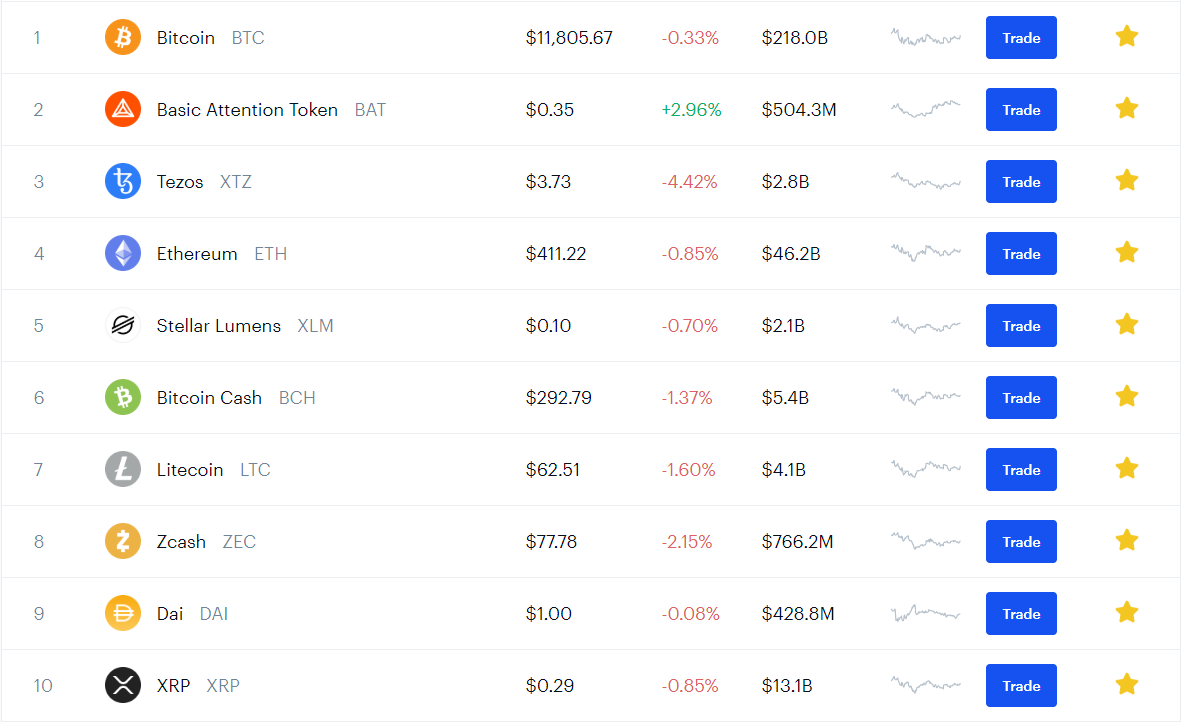Open the Dai price sparkline chart
Screen dimensions: 1181x722
point(926,614)
